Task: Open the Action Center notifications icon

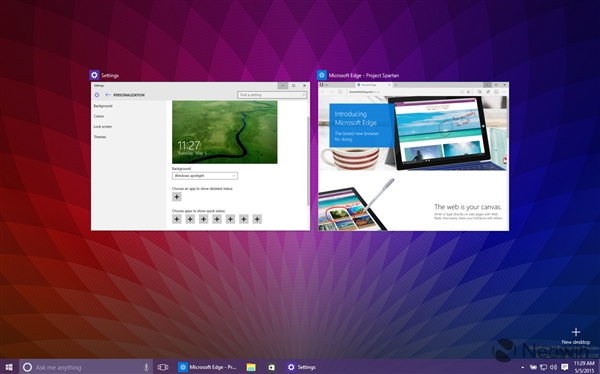Action: point(565,367)
